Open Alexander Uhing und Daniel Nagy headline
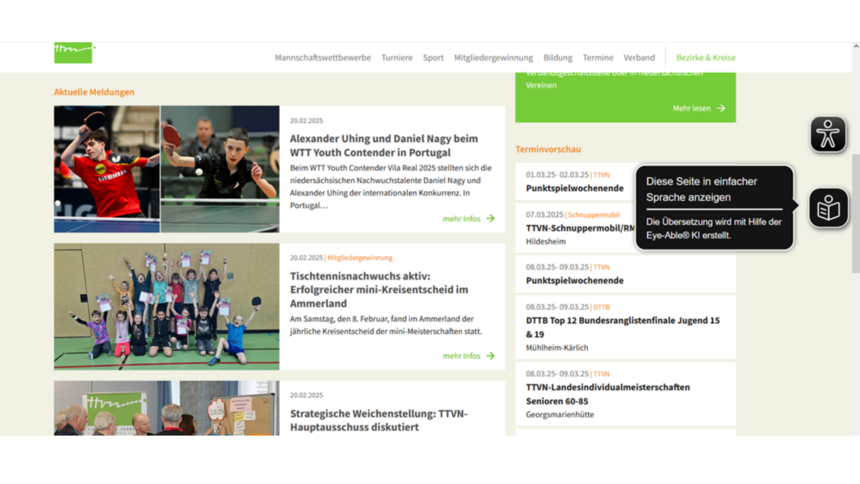860x484 pixels. pyautogui.click(x=383, y=145)
